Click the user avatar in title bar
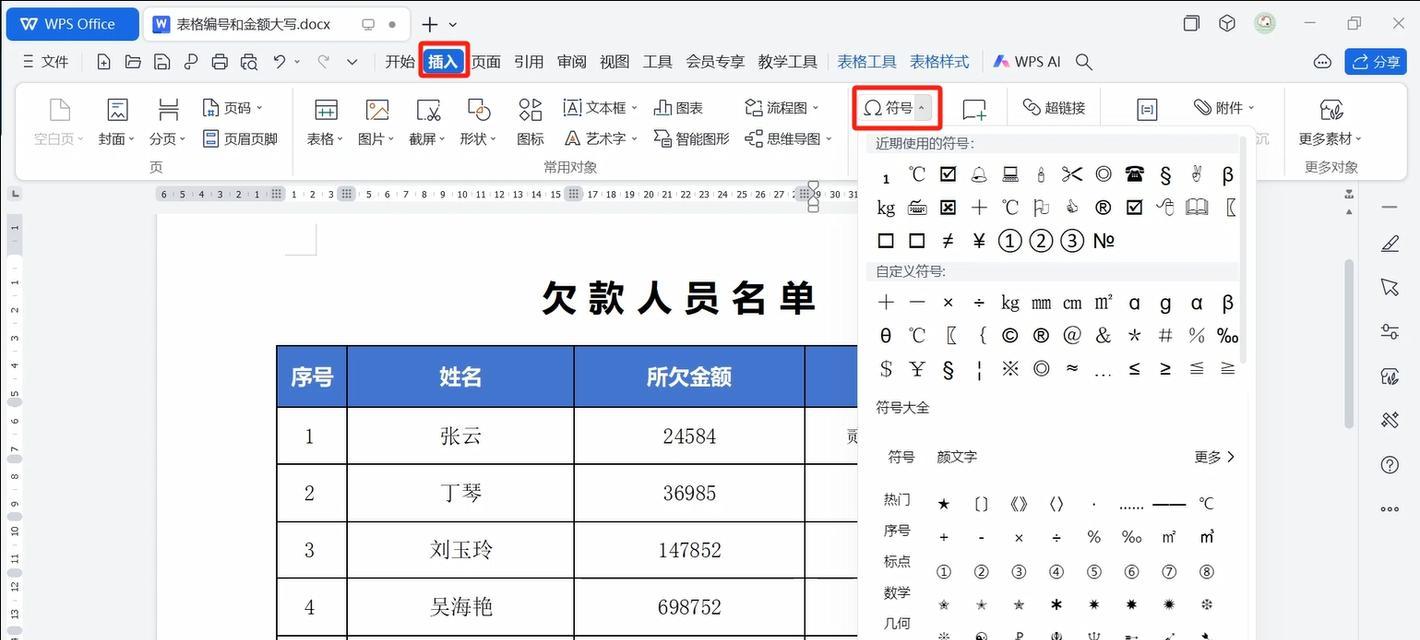The image size is (1420, 640). coord(1265,23)
